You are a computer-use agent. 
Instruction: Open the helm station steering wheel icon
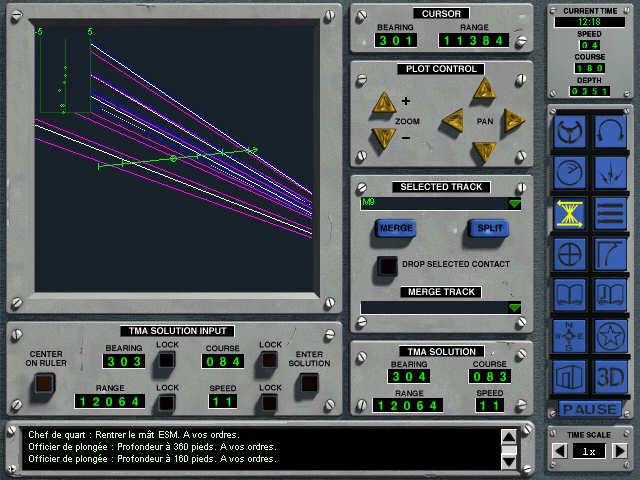(571, 130)
